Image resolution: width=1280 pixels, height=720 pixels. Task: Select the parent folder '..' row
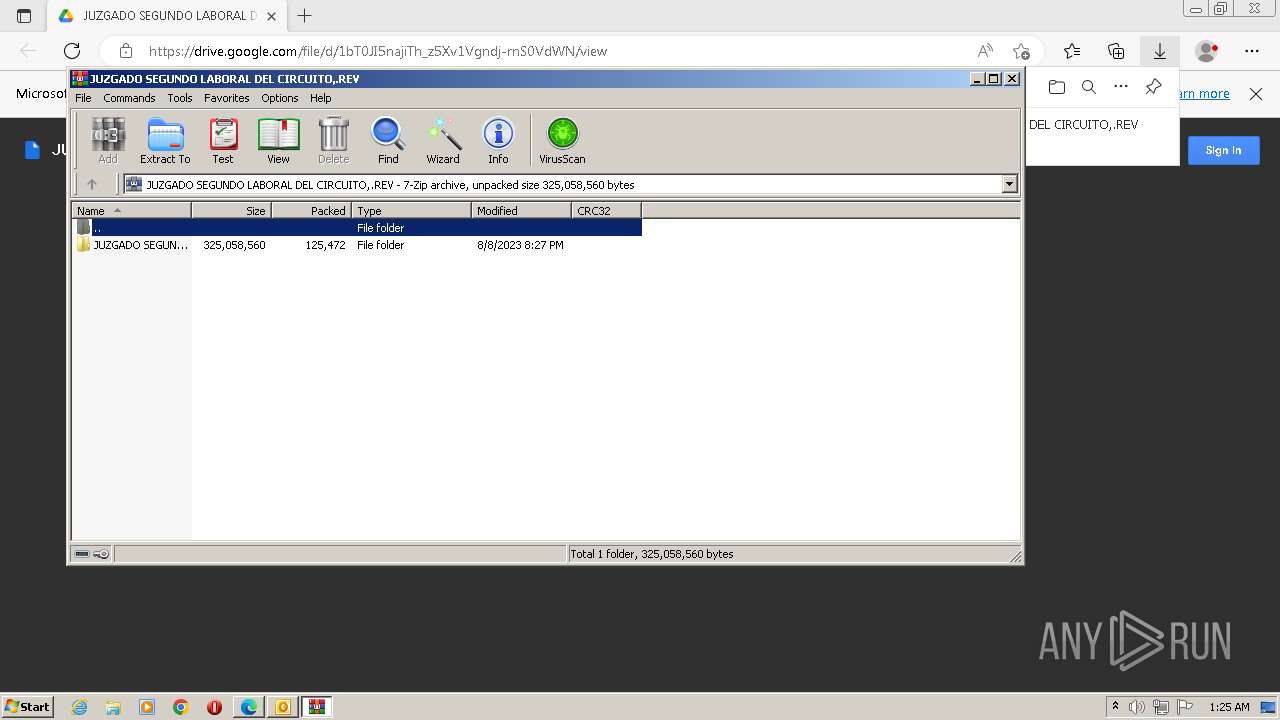(357, 228)
